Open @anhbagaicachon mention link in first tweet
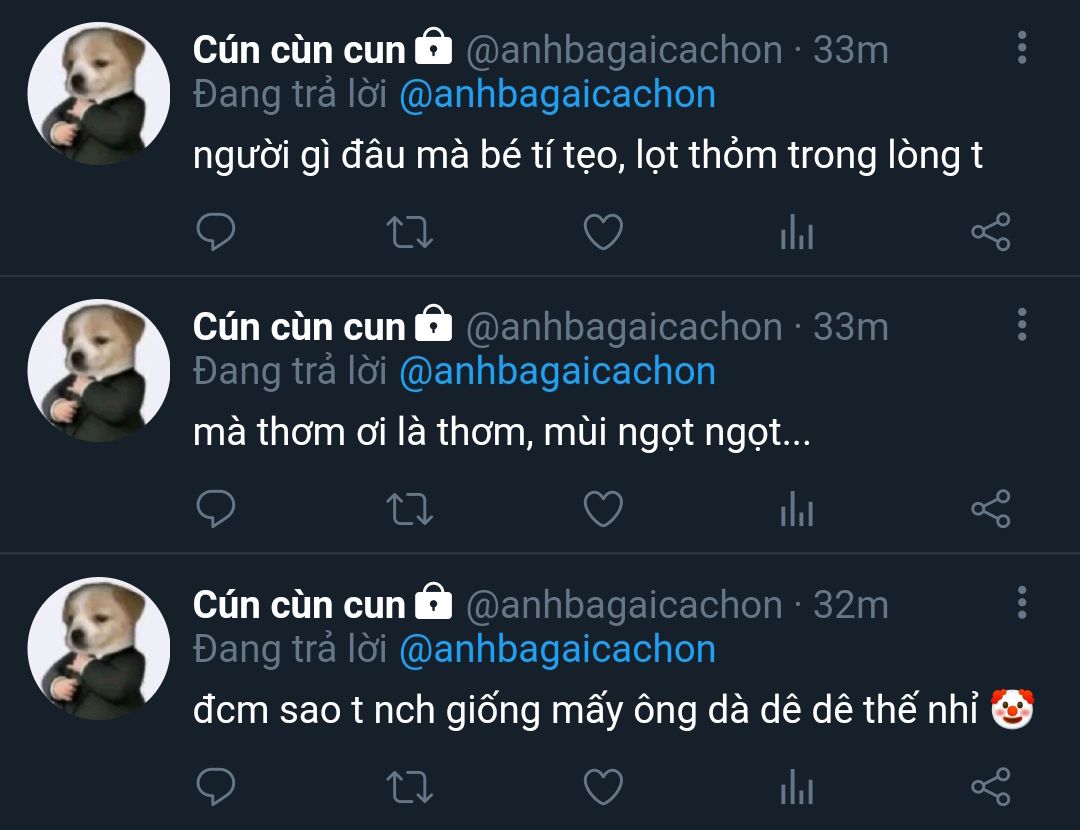 pos(557,95)
